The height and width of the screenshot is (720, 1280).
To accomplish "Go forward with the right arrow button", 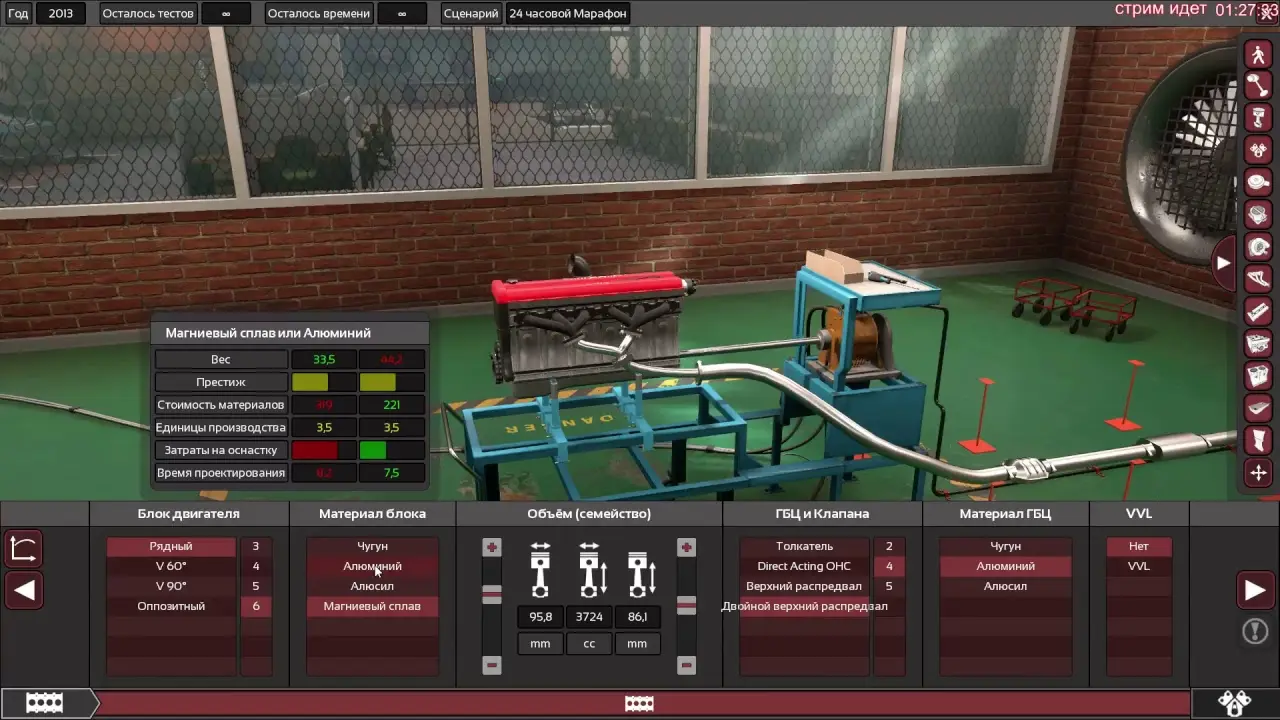I will click(1255, 590).
